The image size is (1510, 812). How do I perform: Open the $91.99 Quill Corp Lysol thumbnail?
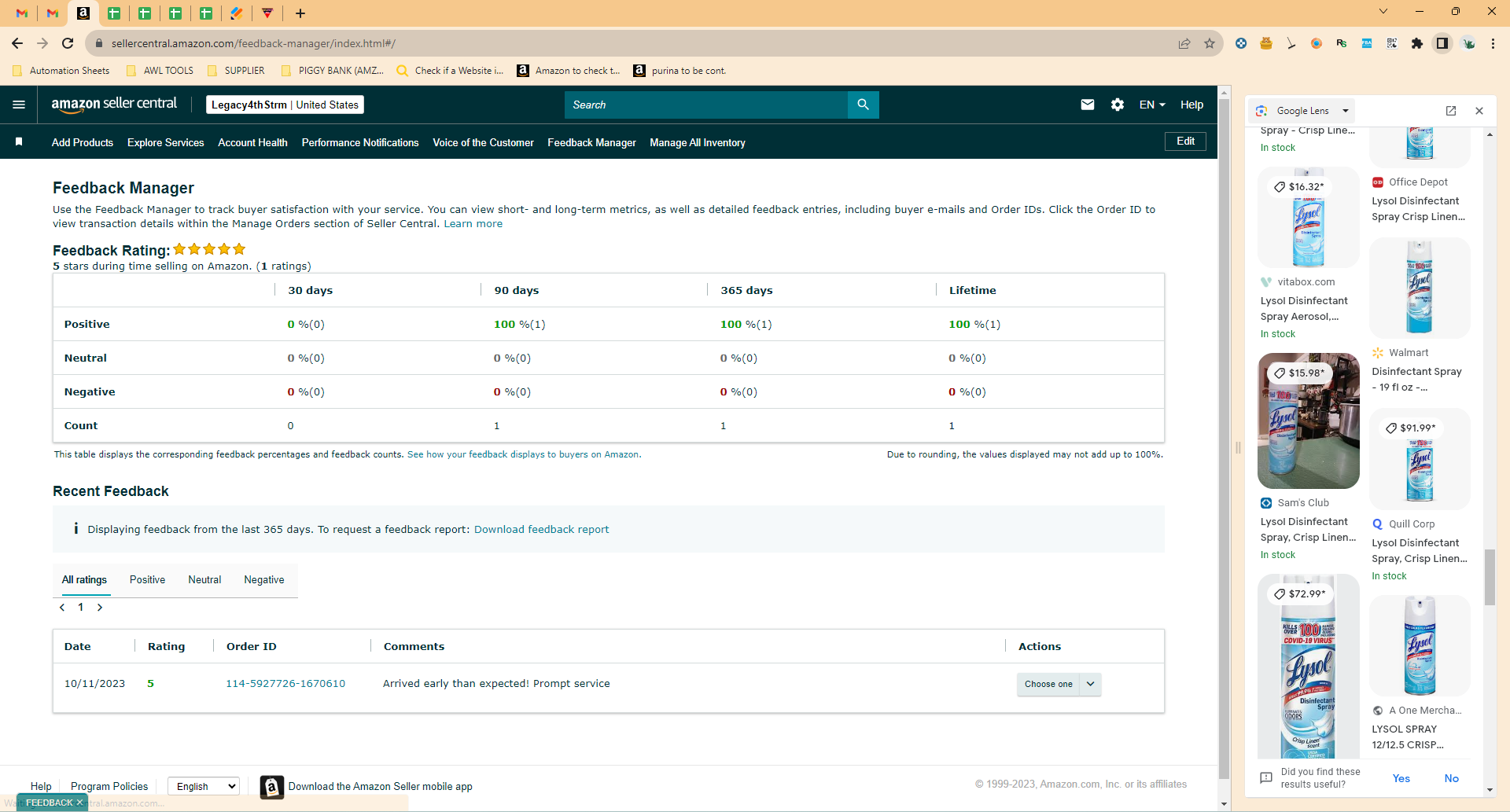pyautogui.click(x=1420, y=459)
